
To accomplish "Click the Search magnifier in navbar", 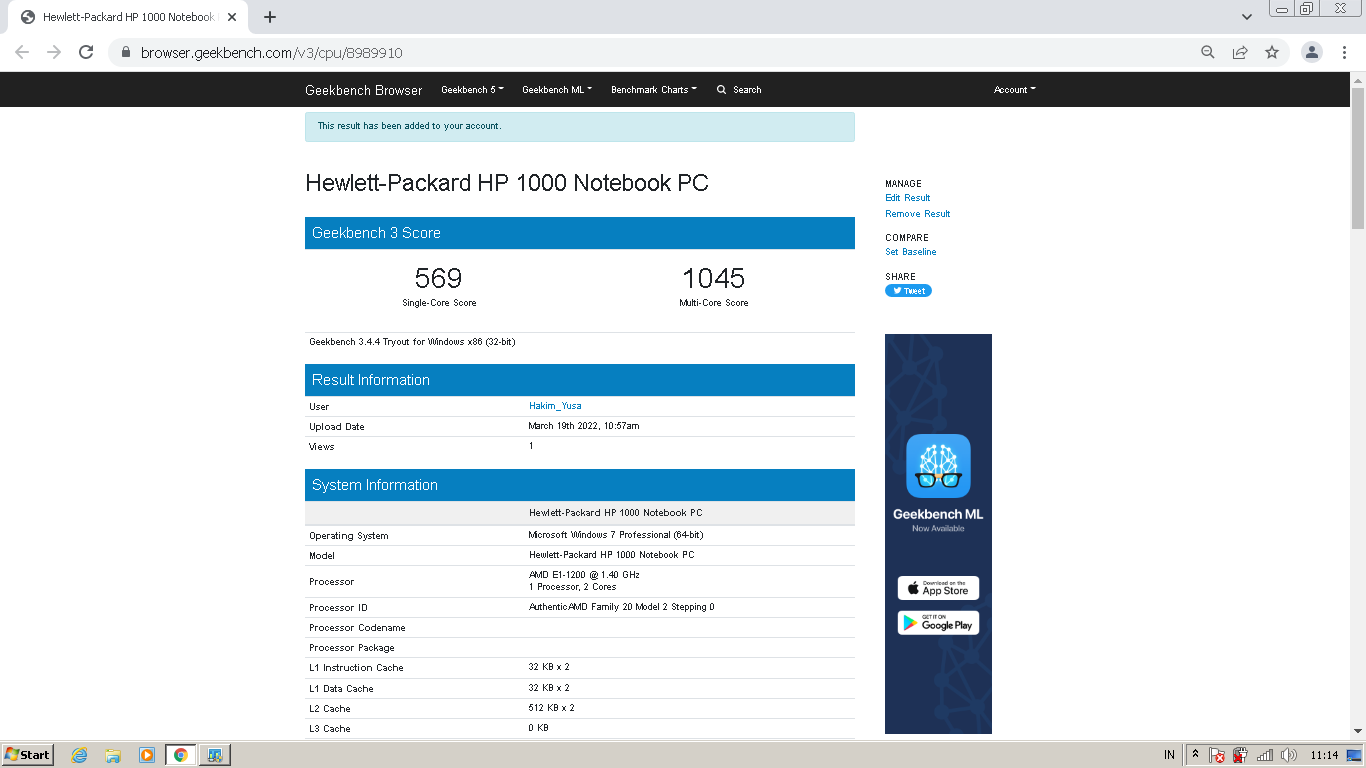I will pyautogui.click(x=721, y=90).
